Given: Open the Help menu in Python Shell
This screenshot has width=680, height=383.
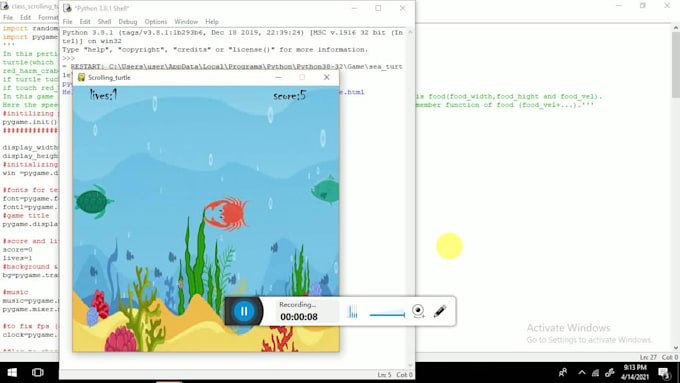Looking at the screenshot, I should point(212,22).
